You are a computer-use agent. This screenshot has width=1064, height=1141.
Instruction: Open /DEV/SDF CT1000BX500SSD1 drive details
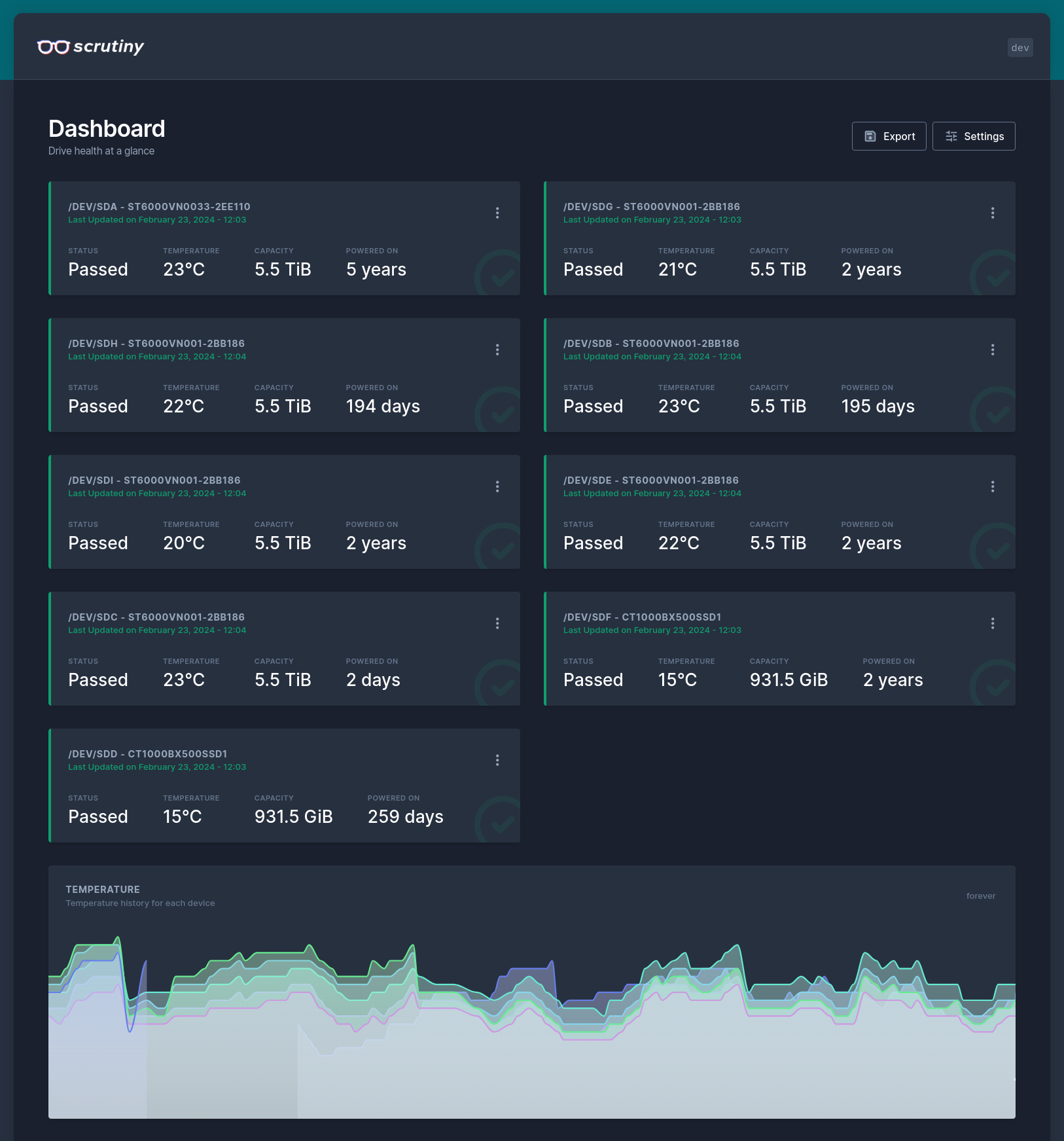click(x=642, y=617)
